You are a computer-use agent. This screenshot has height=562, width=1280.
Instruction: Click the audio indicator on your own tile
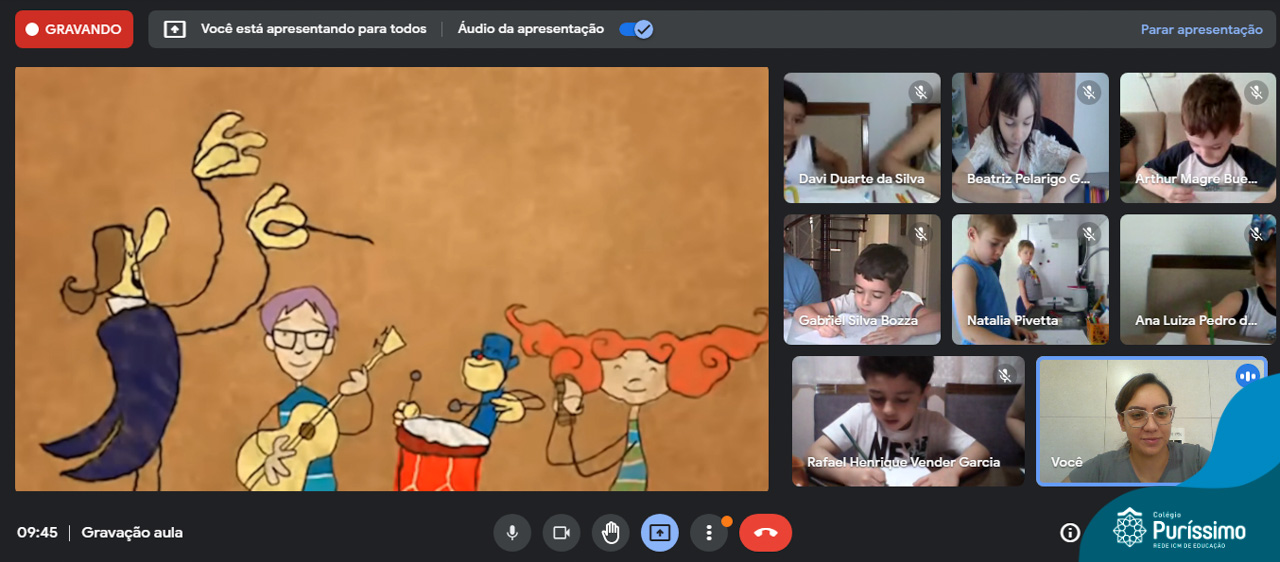click(x=1247, y=376)
